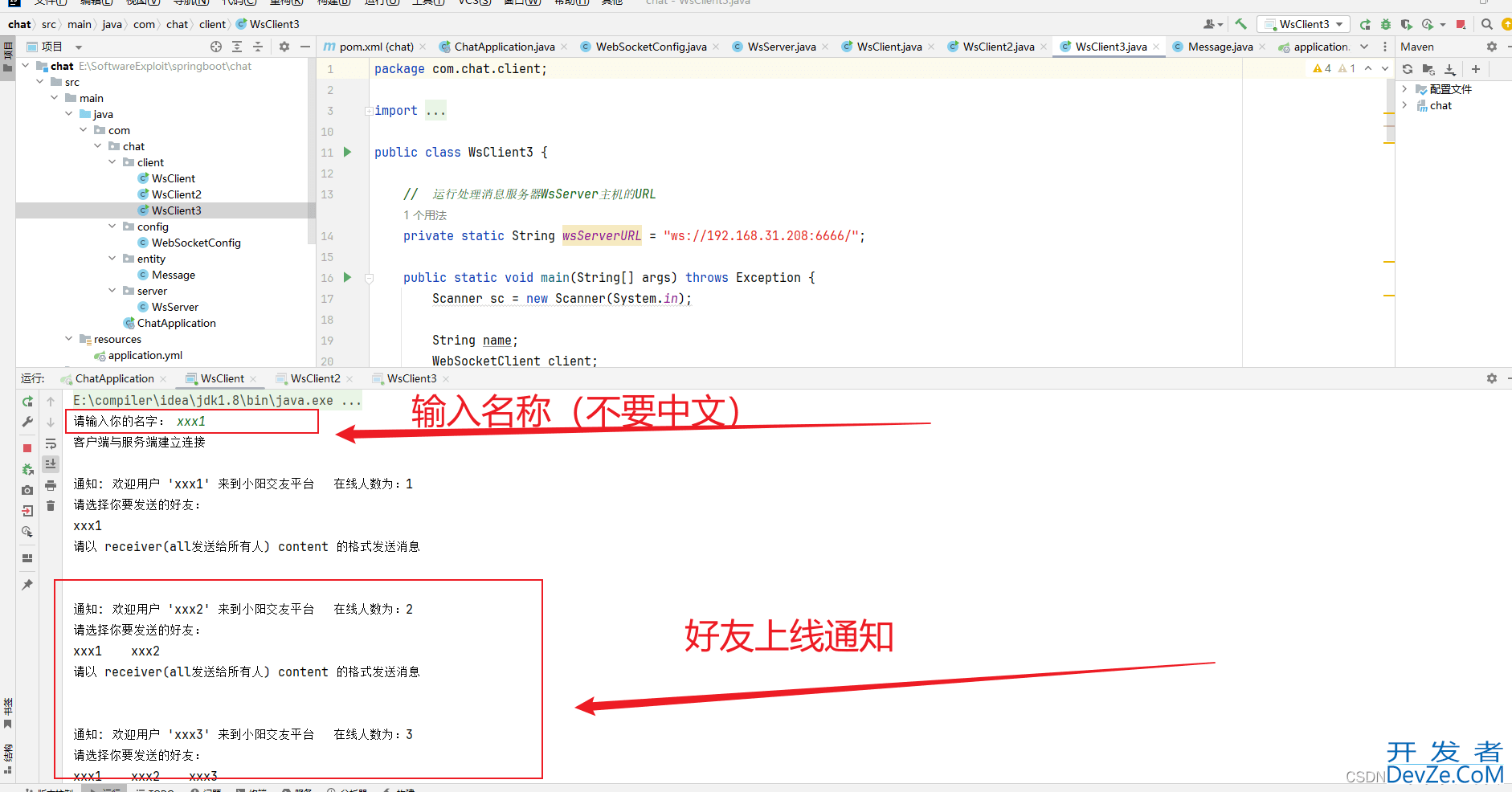Open the editor tabs three-dot options menu
Screen dimensions: 1512x792
1385,47
